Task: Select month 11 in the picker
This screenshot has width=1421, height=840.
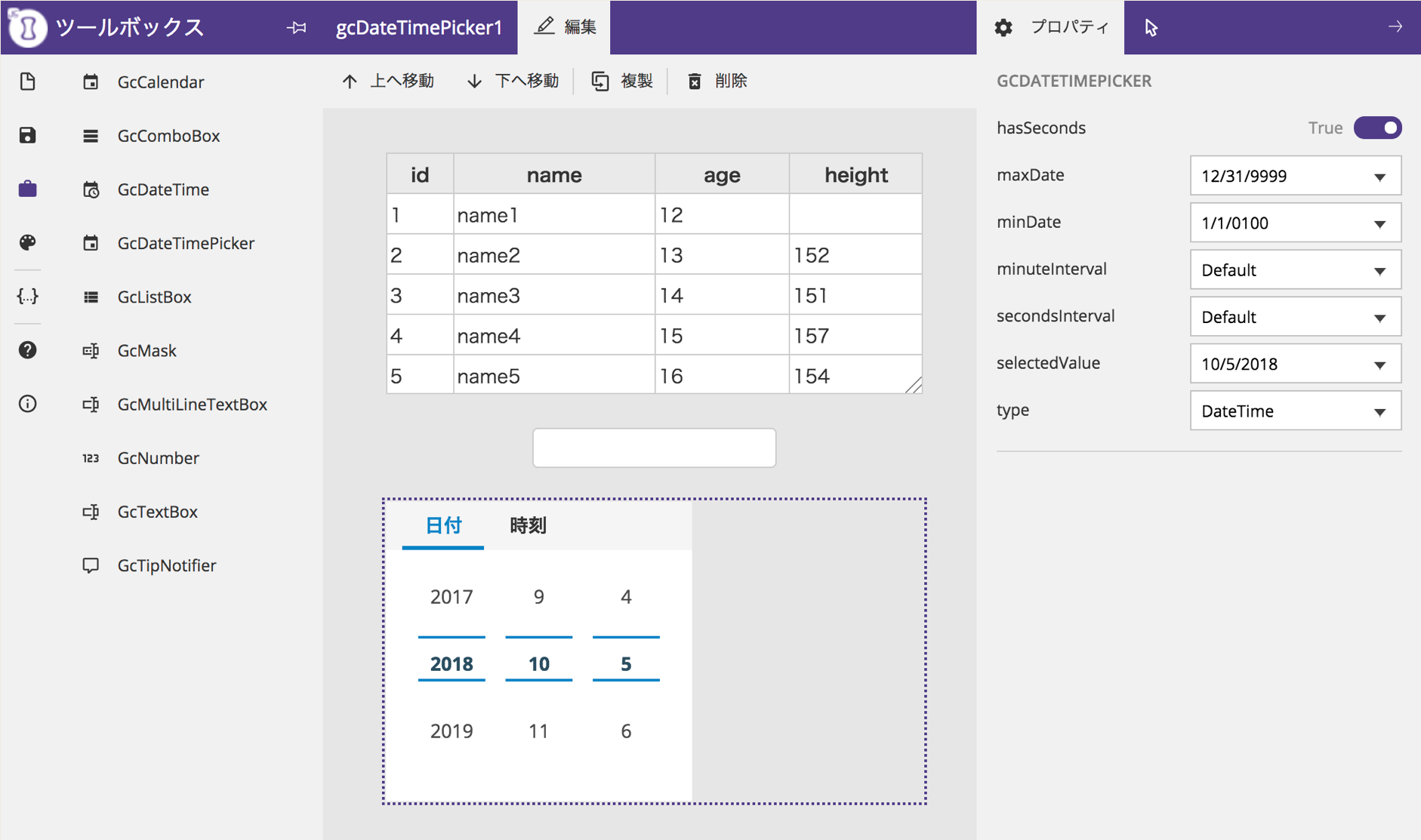Action: [x=539, y=731]
